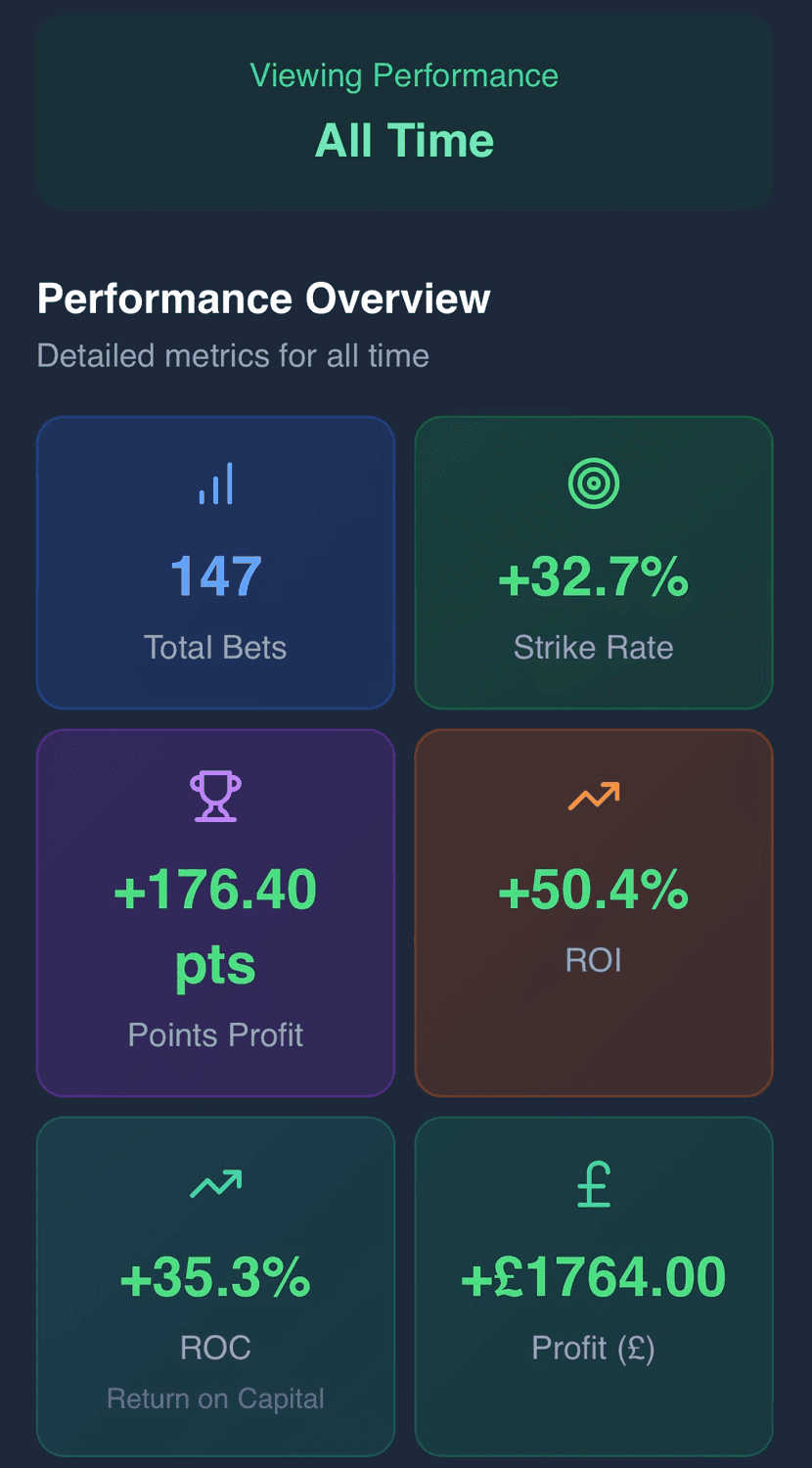The width and height of the screenshot is (812, 1468).
Task: Click the +50.4% ROI value
Action: click(x=594, y=890)
